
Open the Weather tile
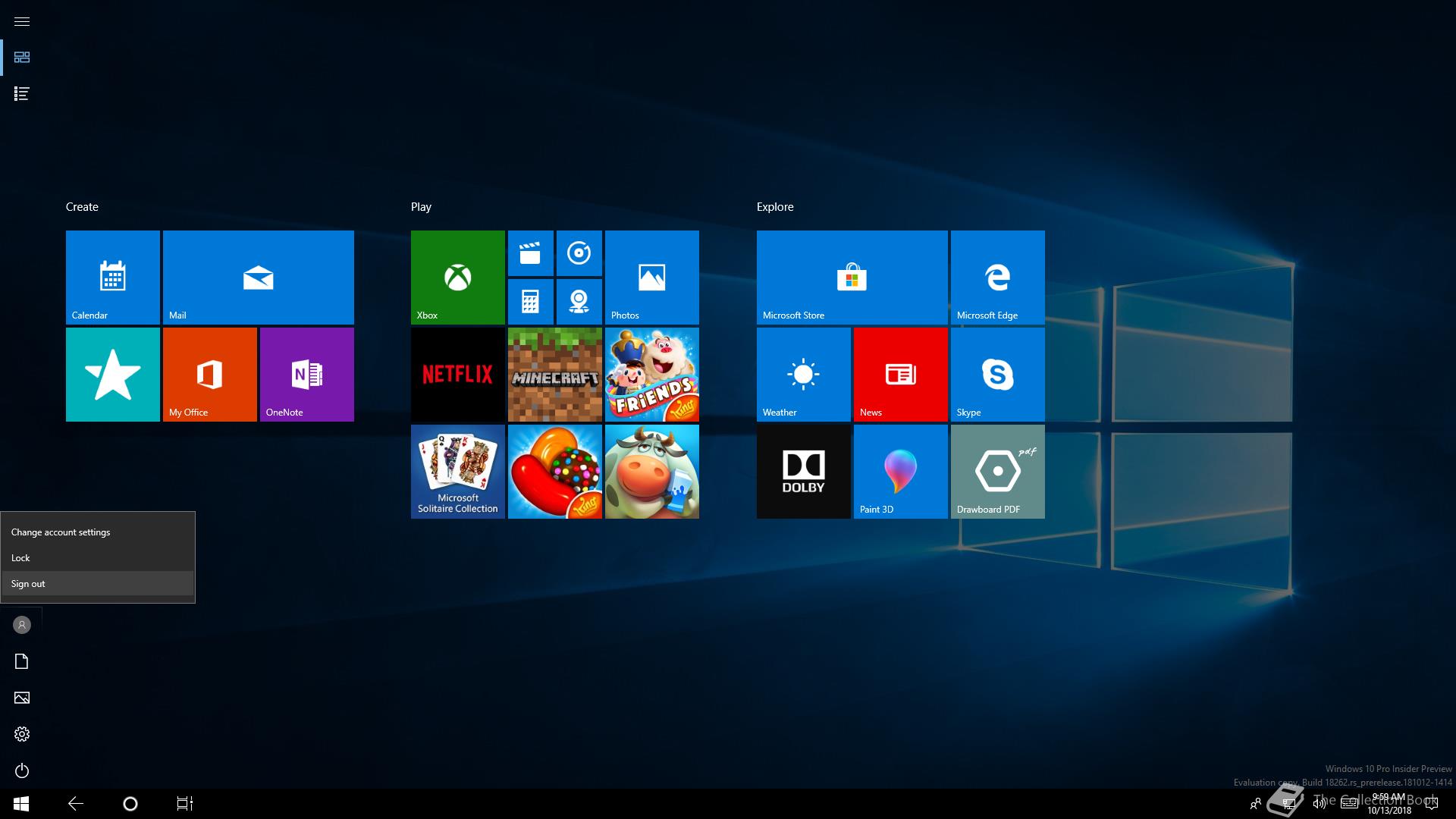tap(804, 375)
